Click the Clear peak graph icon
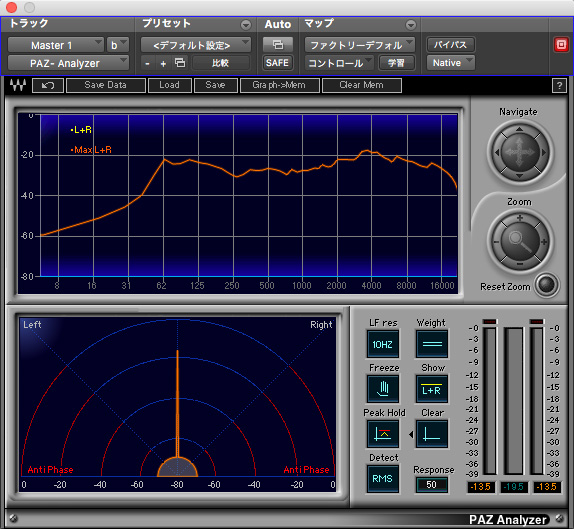The image size is (574, 529). (432, 434)
